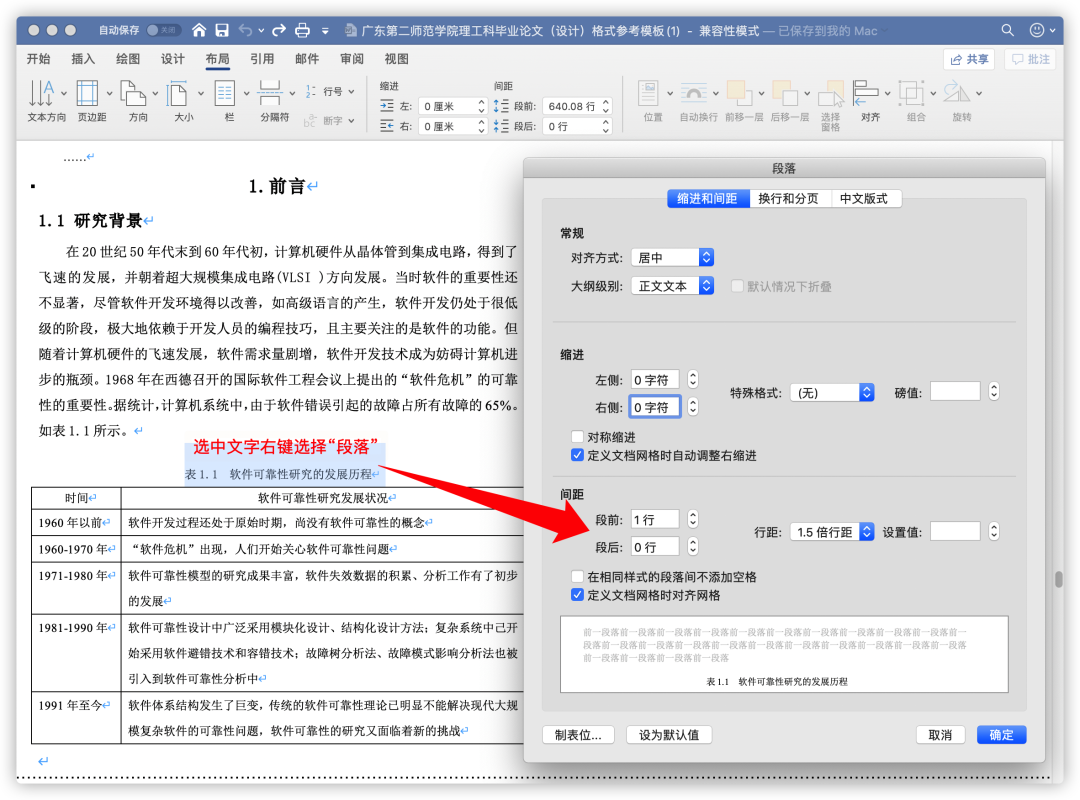Switch to the 换行和分页 tab
The width and height of the screenshot is (1080, 800).
(x=788, y=199)
